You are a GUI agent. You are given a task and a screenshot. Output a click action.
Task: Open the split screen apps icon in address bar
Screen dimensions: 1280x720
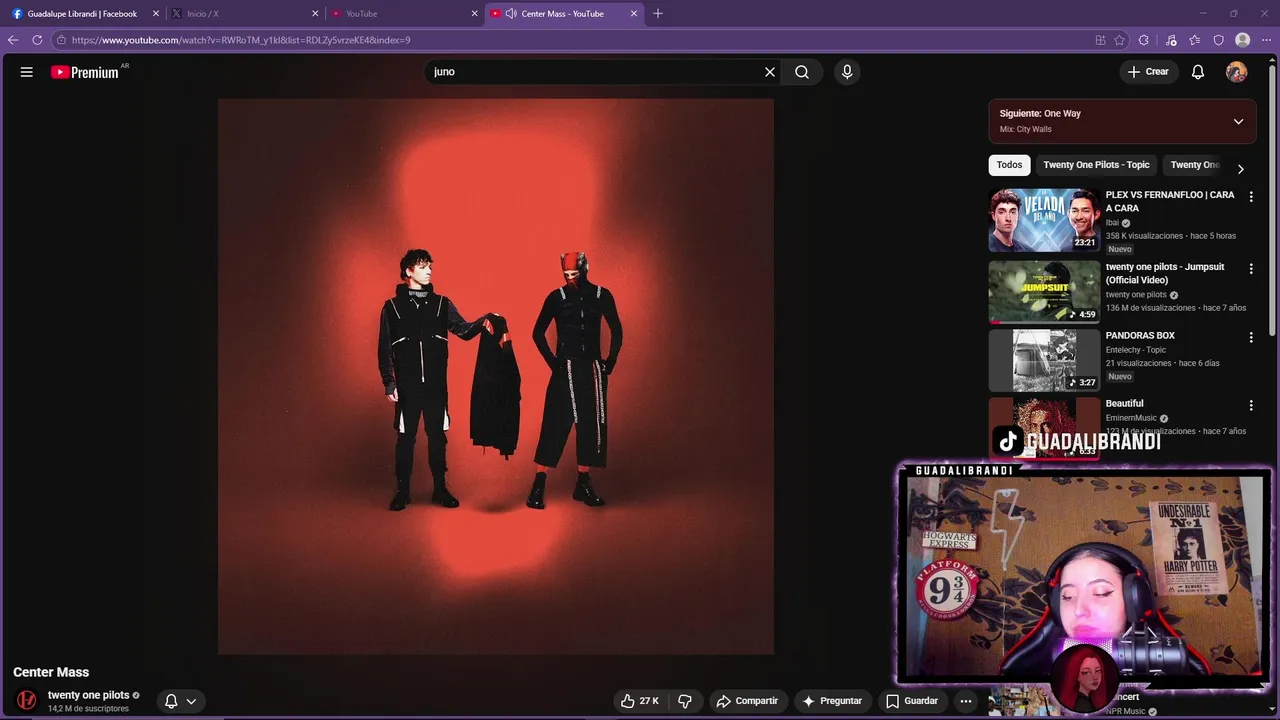[1100, 40]
